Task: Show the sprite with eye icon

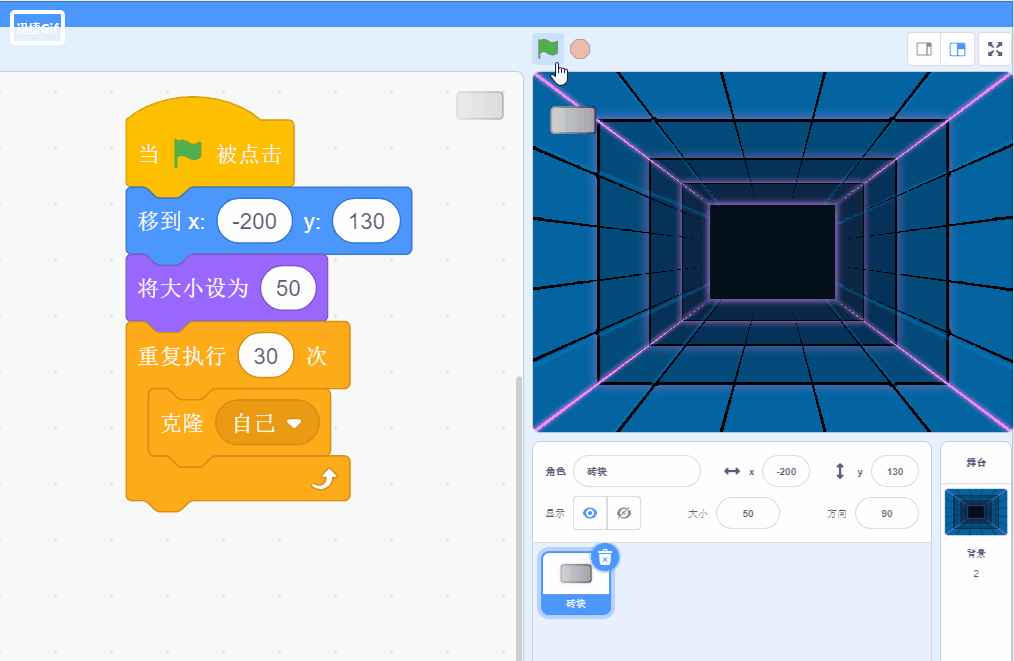Action: pos(590,513)
